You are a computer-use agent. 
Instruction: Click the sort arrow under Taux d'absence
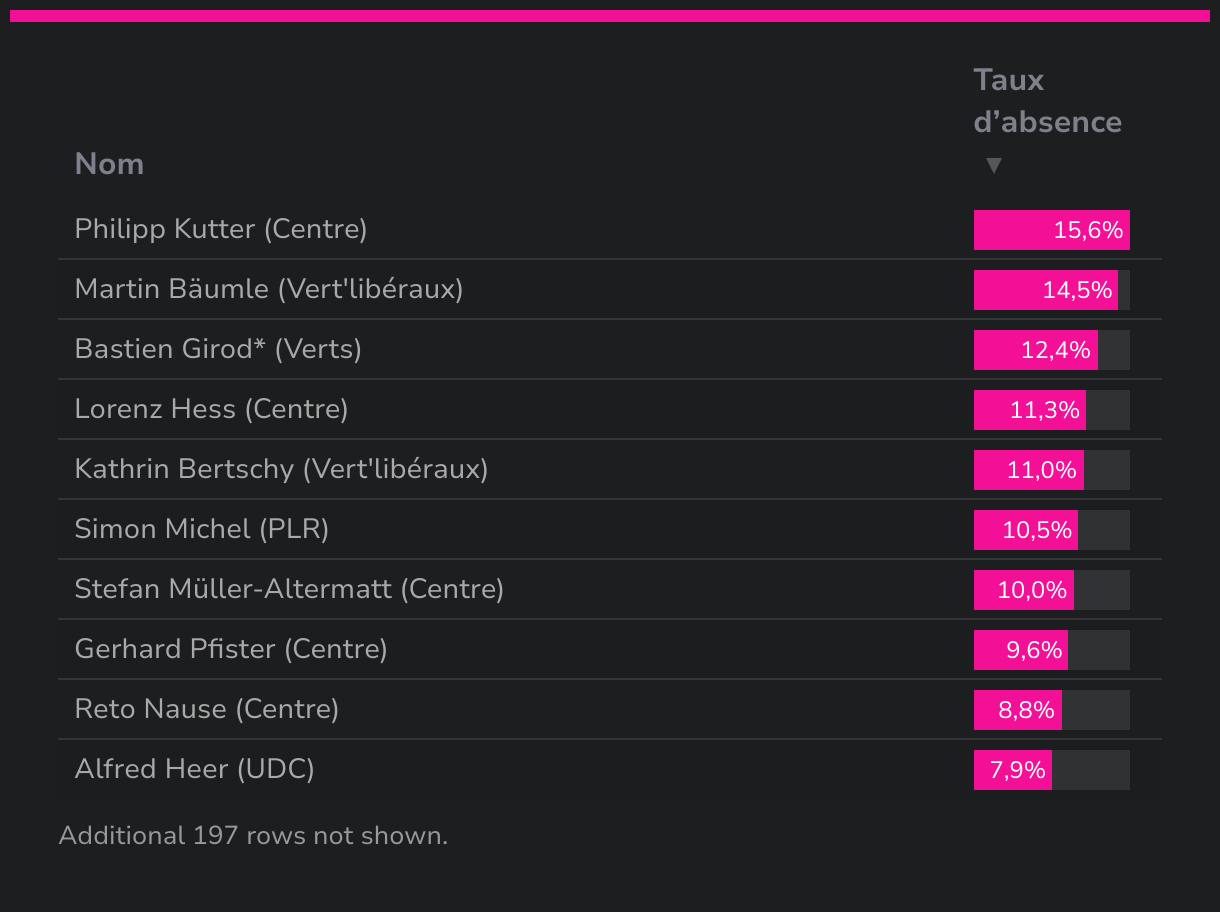point(993,166)
